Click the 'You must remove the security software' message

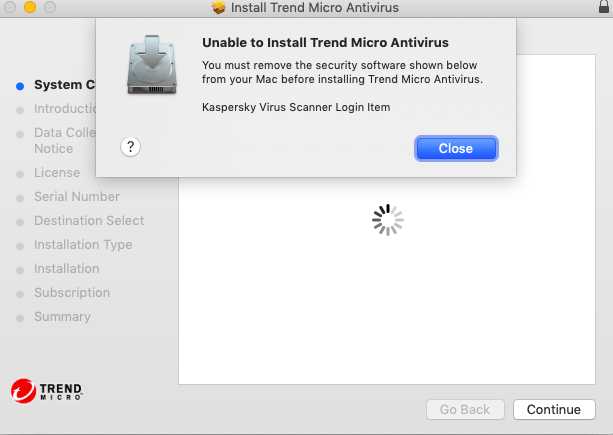[342, 72]
